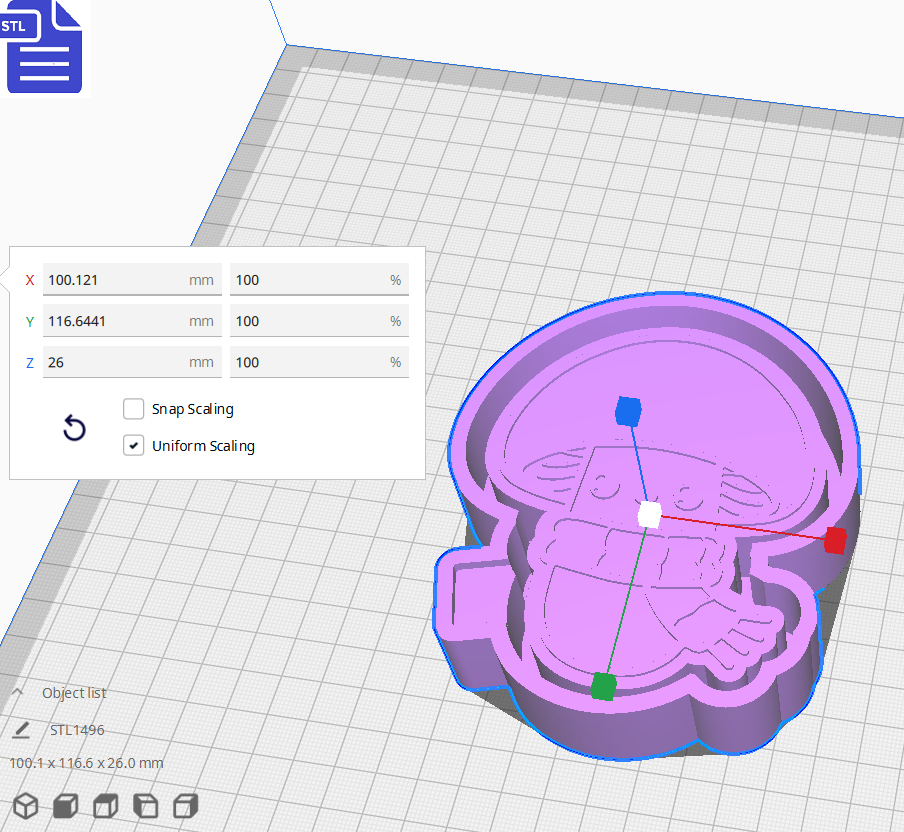Switch to left side view cube icon
Image resolution: width=904 pixels, height=832 pixels.
coord(145,806)
